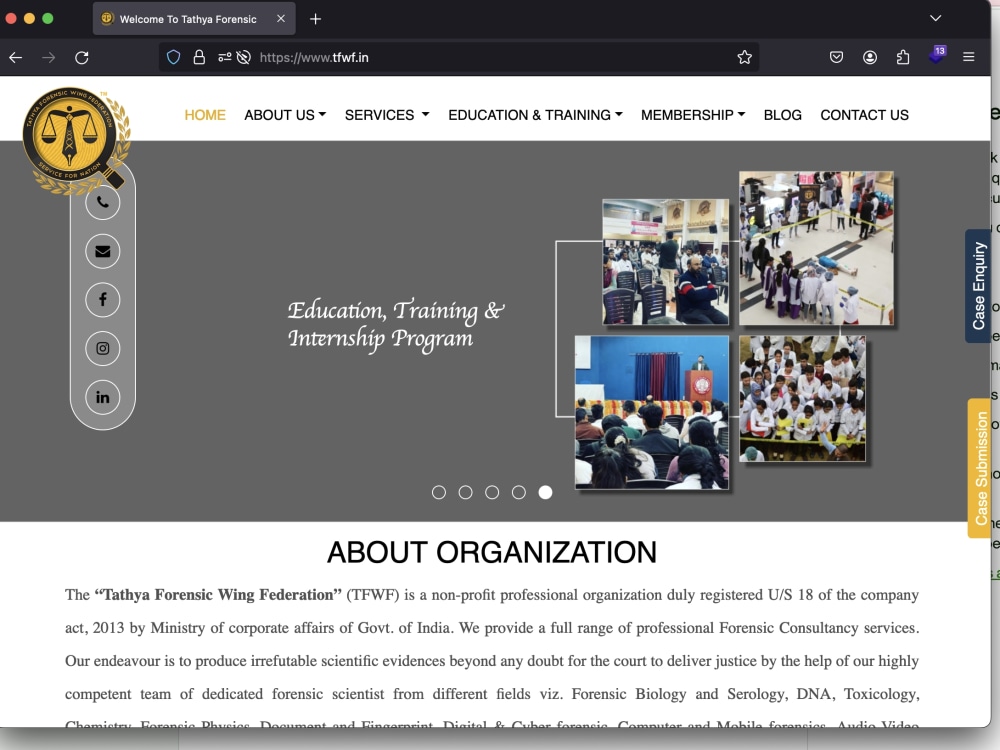Open the CONTACT US menu item
1000x750 pixels.
864,115
